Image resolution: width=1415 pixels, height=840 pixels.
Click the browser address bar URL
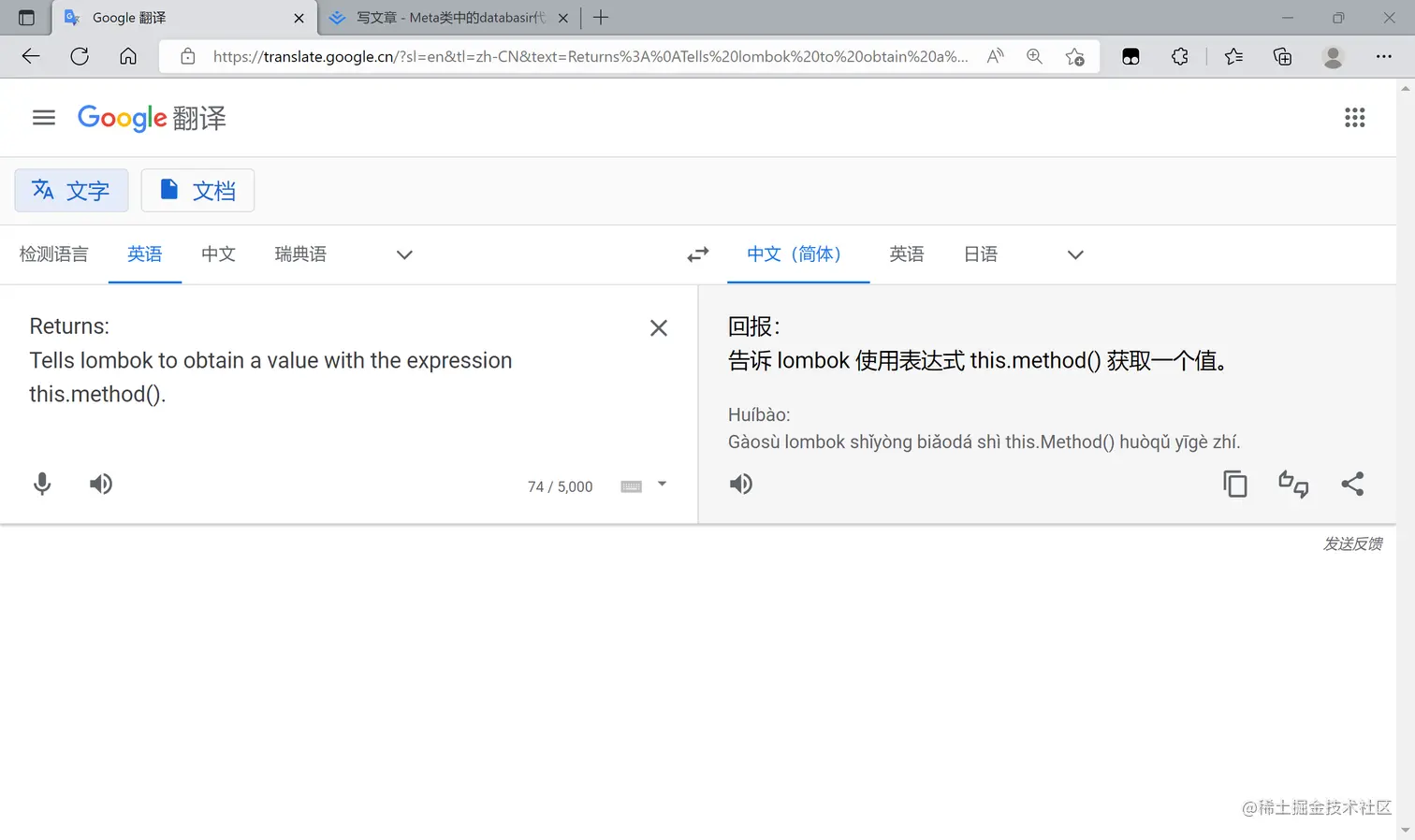591,56
